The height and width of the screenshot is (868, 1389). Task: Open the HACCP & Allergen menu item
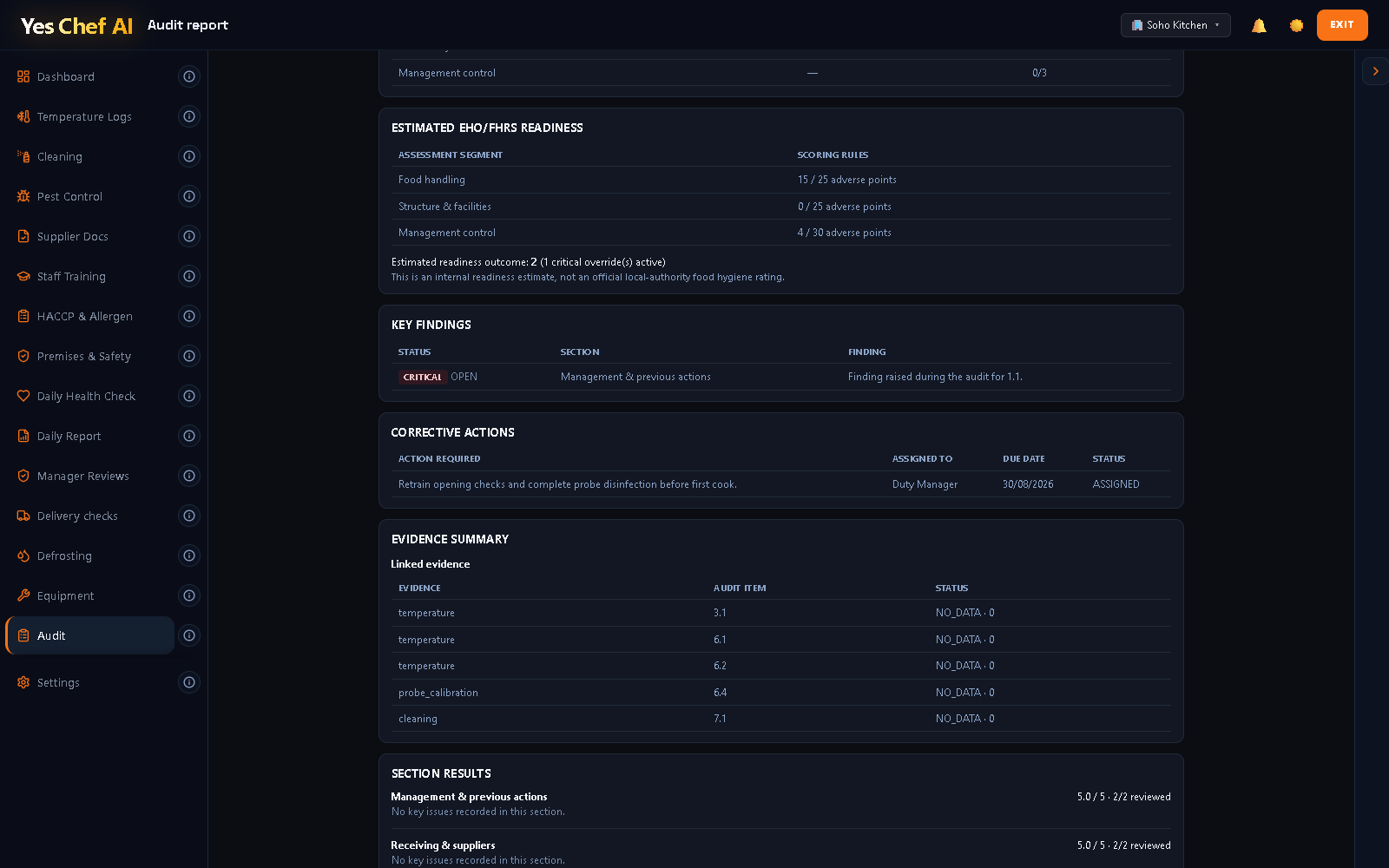click(90, 316)
